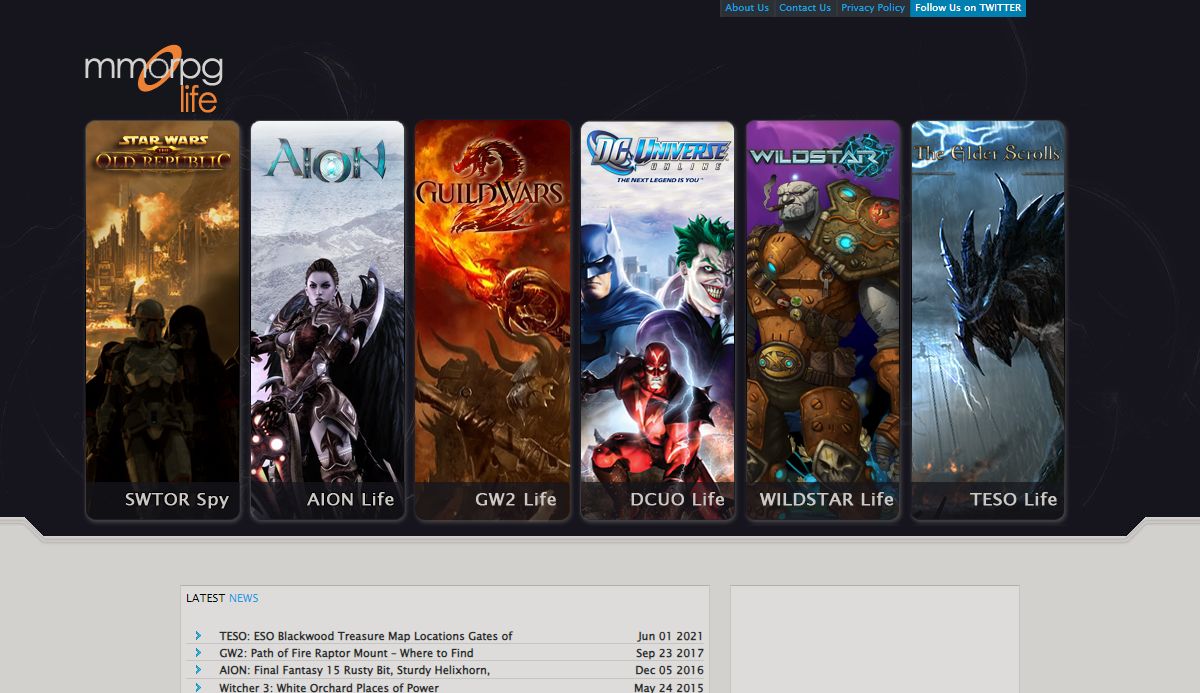Click arrow bullet beside AION Final Fantasy news

pos(198,670)
